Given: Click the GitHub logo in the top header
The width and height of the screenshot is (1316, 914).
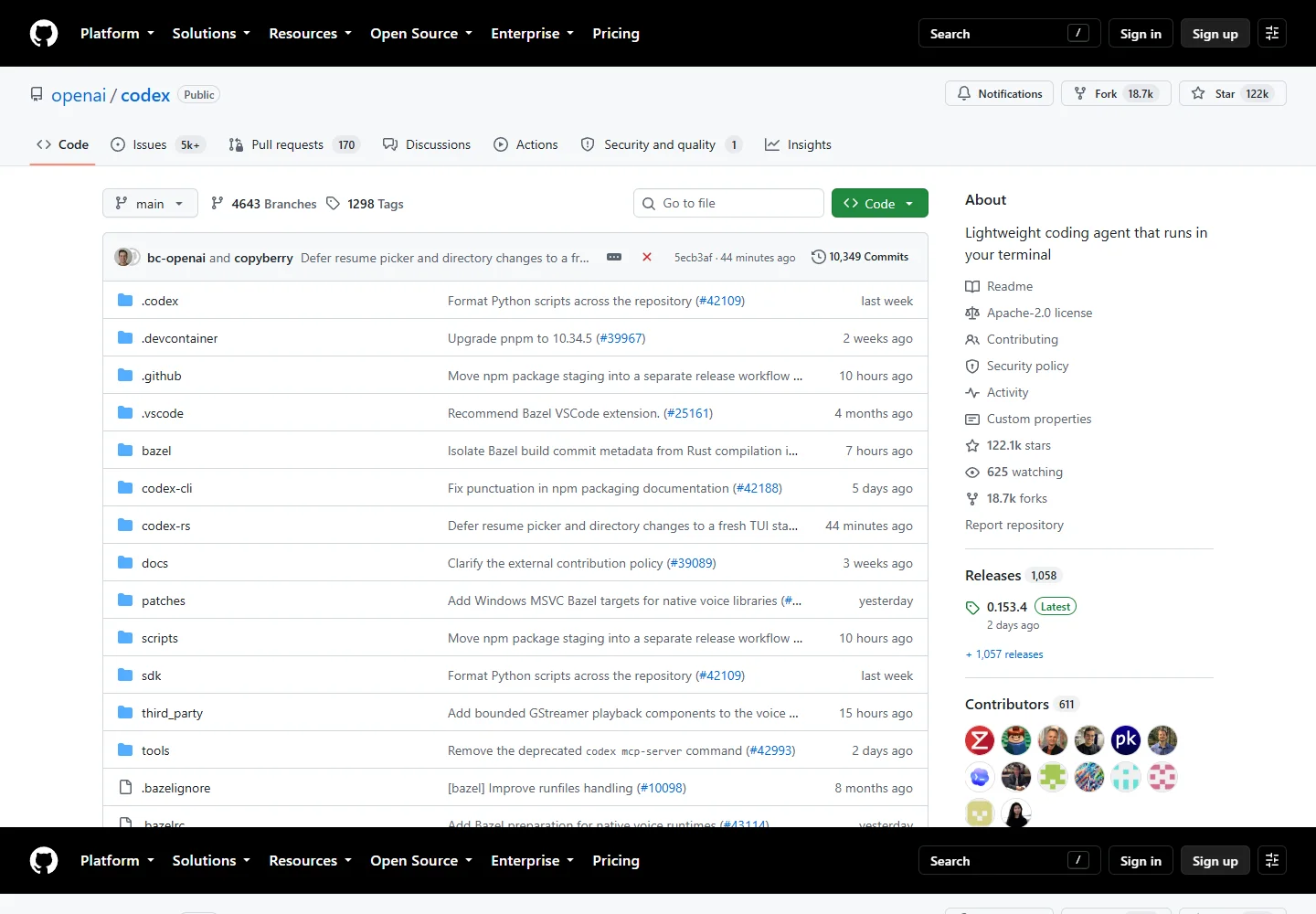Looking at the screenshot, I should pos(44,34).
